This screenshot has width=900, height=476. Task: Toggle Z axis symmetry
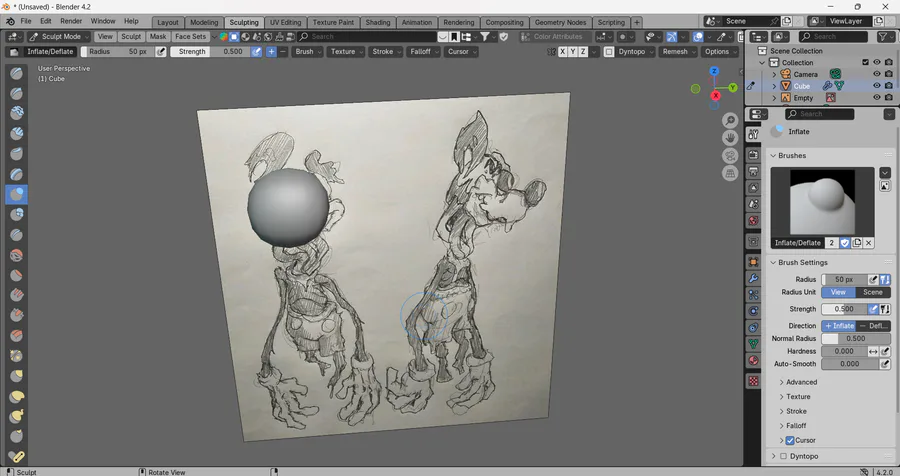tap(583, 52)
